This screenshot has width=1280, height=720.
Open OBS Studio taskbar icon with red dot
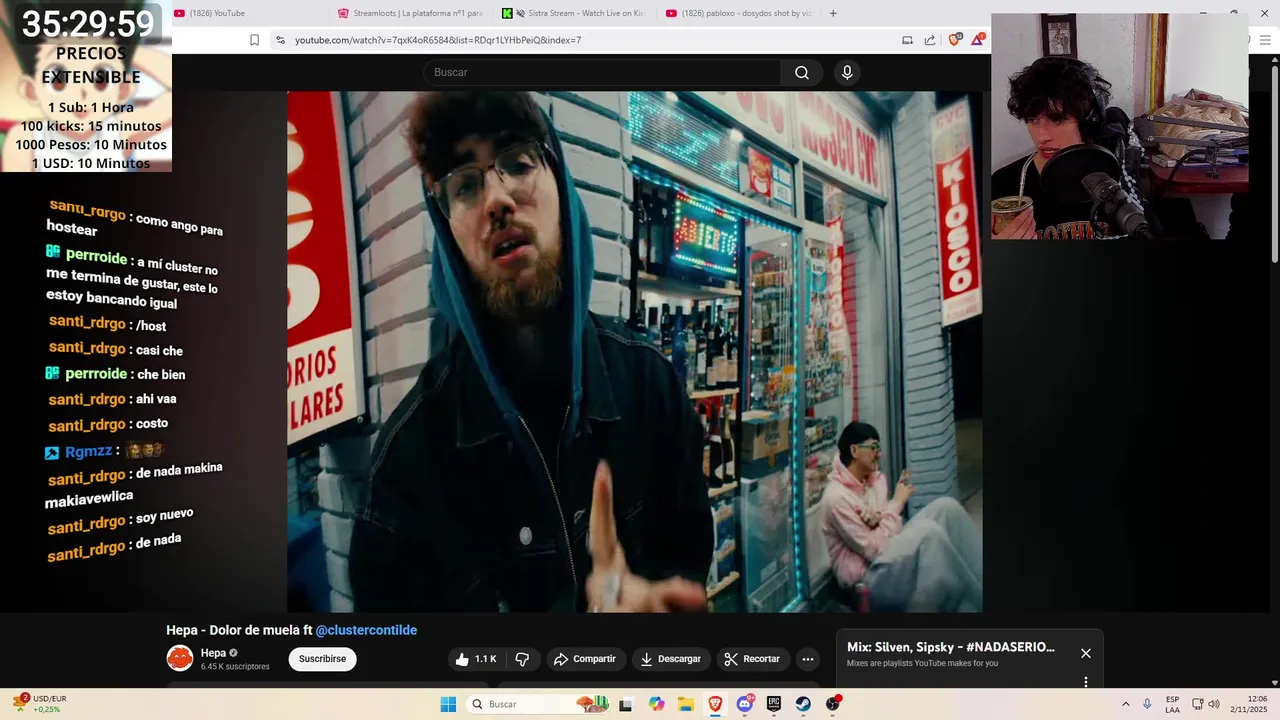[833, 704]
